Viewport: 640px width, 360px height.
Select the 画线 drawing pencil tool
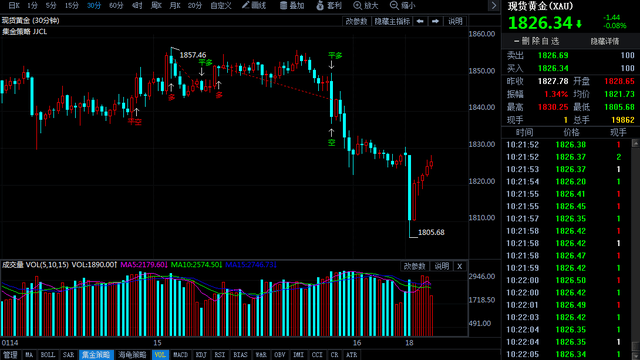click(x=254, y=5)
